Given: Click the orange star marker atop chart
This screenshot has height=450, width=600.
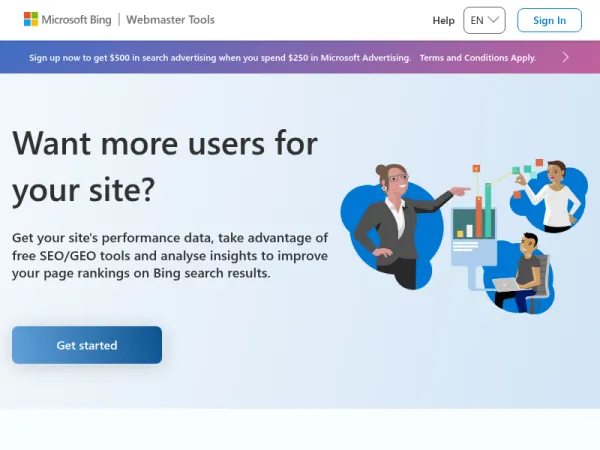Looking at the screenshot, I should click(x=476, y=168).
